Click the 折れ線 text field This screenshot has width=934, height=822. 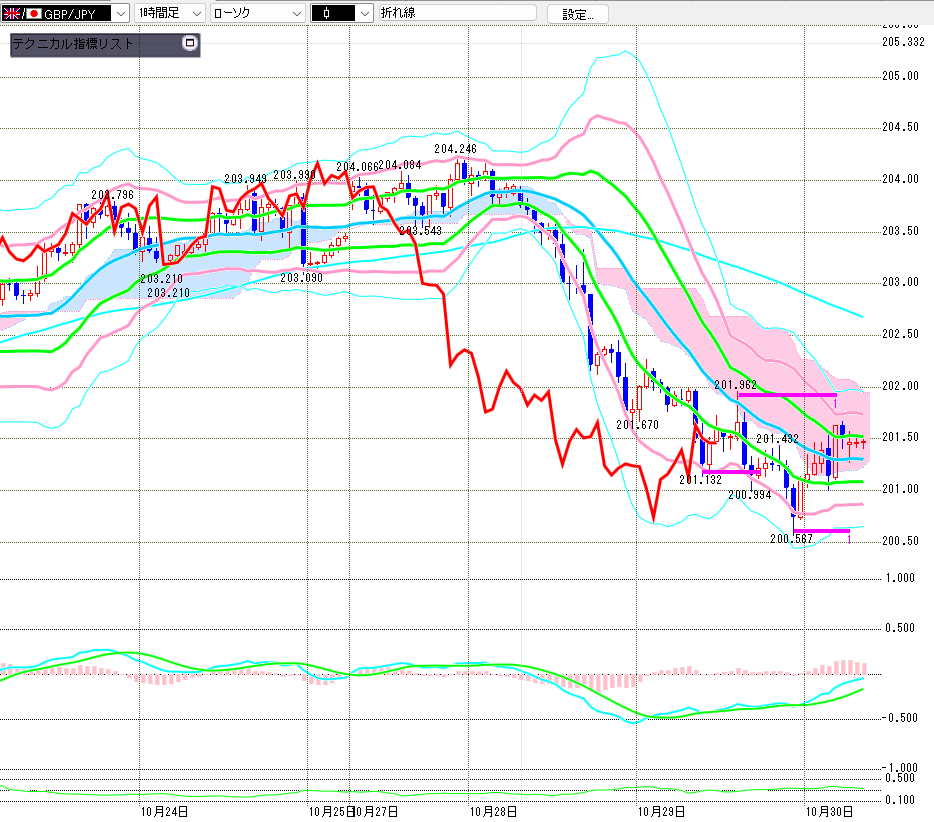(456, 13)
